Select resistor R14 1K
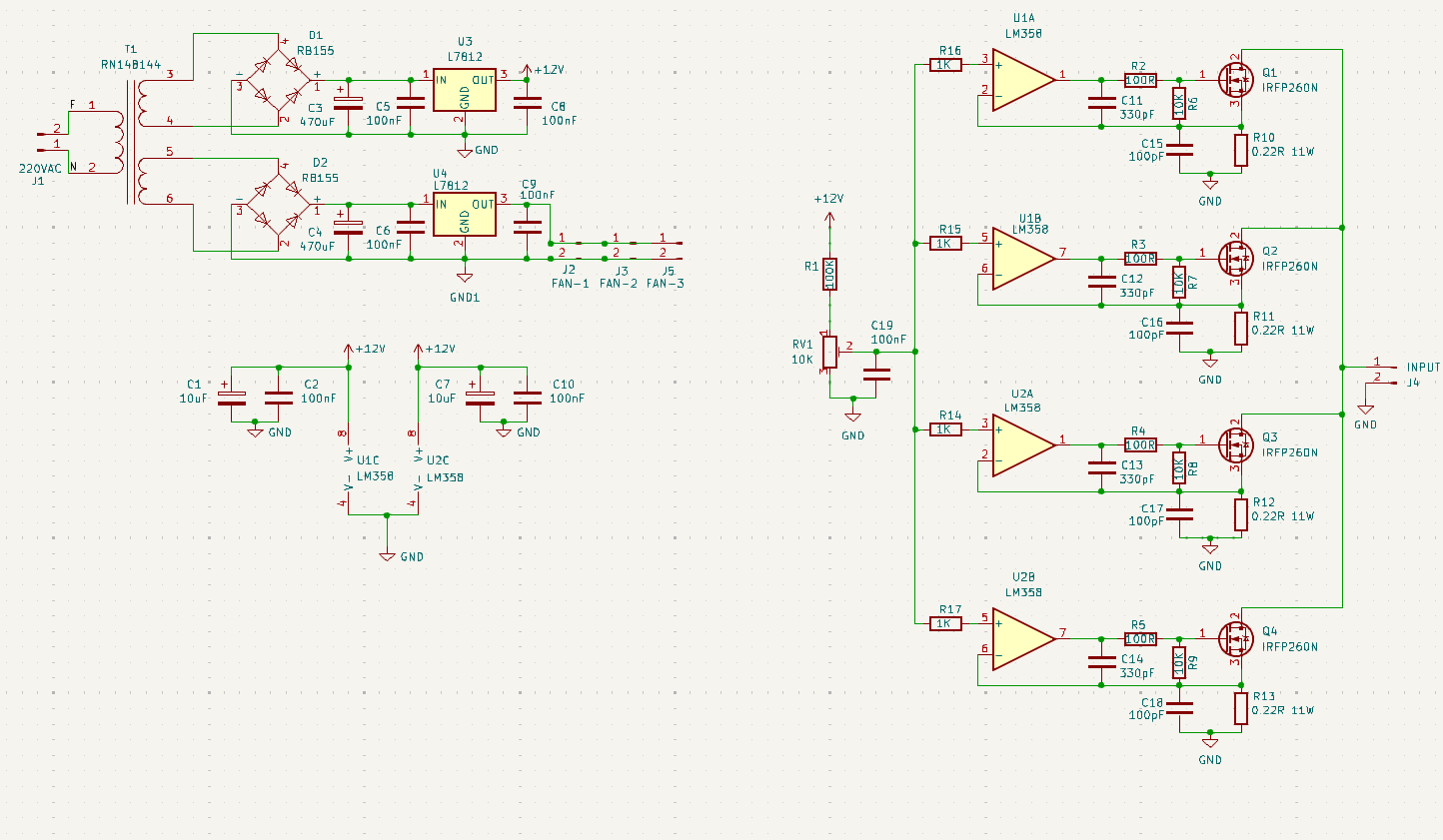The width and height of the screenshot is (1443, 840). click(945, 429)
